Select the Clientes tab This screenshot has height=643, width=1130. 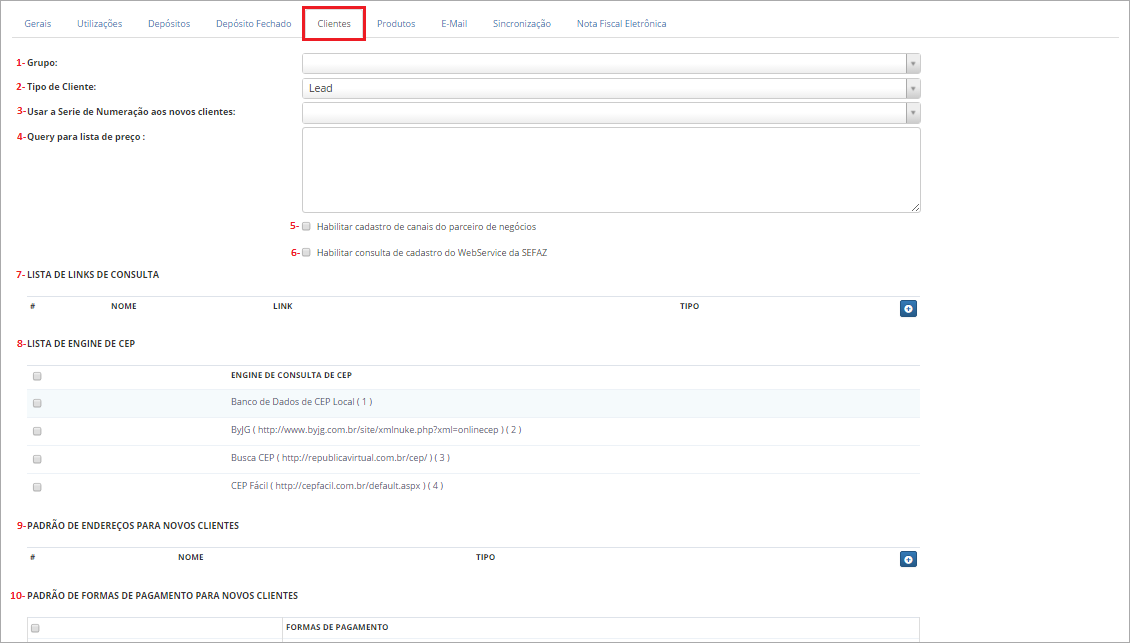pyautogui.click(x=334, y=24)
